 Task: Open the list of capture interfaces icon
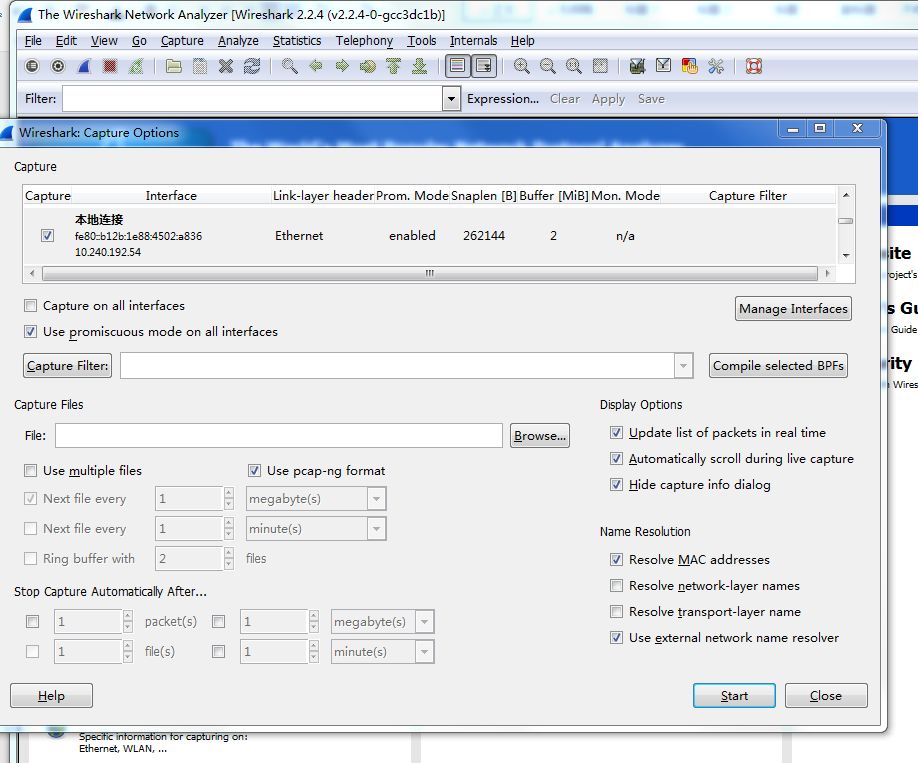point(32,66)
